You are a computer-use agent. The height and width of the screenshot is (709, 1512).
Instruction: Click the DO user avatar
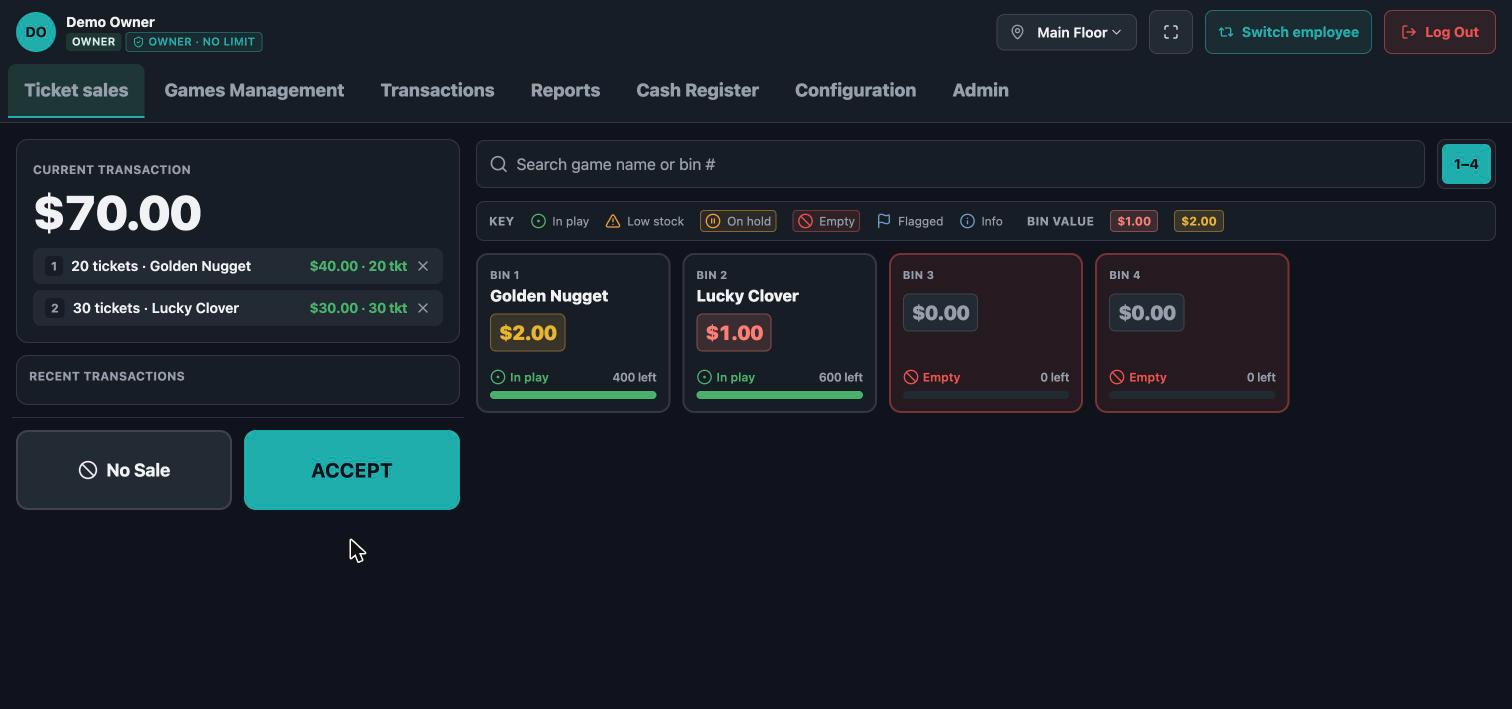36,32
